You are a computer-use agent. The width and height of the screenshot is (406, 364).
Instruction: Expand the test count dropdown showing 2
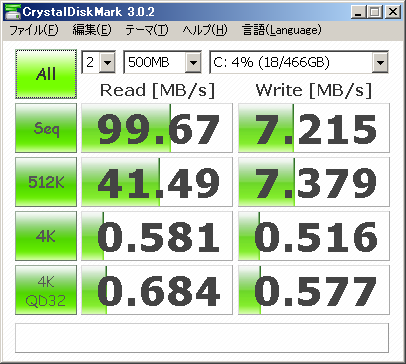(x=107, y=62)
